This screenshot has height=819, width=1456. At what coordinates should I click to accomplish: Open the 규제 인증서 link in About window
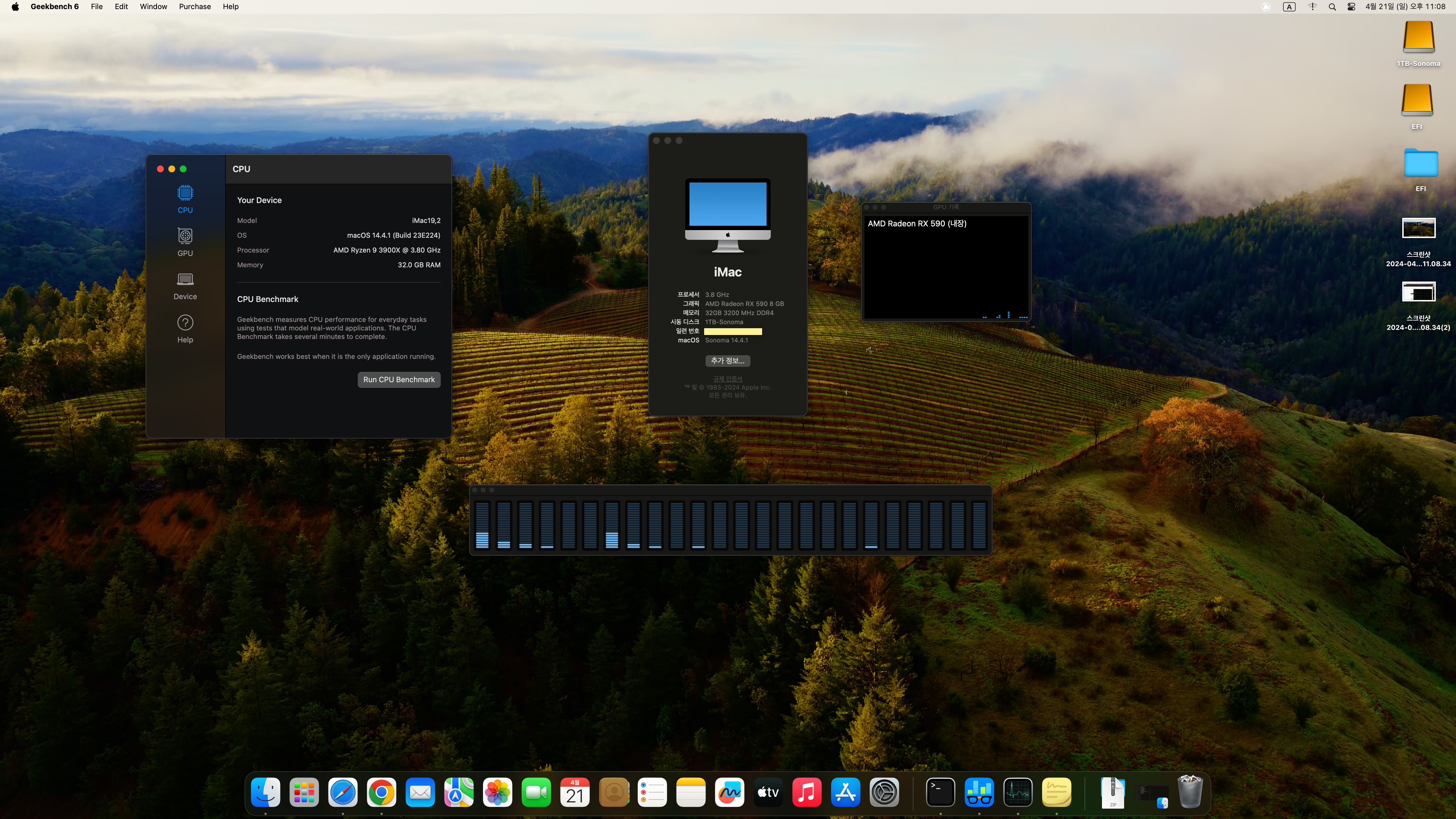click(x=727, y=379)
